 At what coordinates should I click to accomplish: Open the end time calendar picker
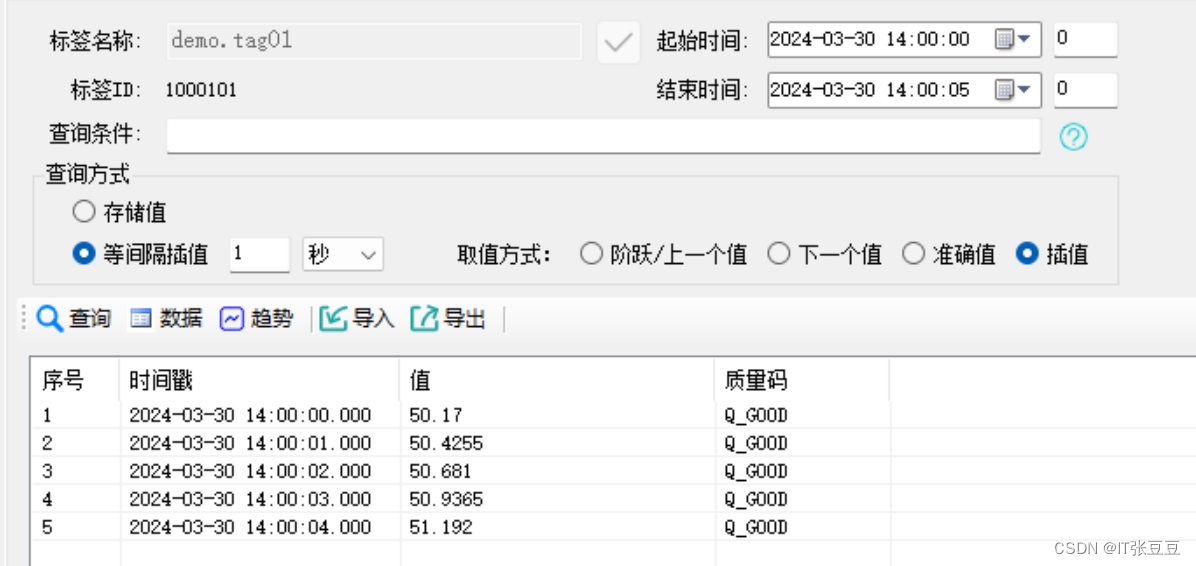pos(1014,90)
